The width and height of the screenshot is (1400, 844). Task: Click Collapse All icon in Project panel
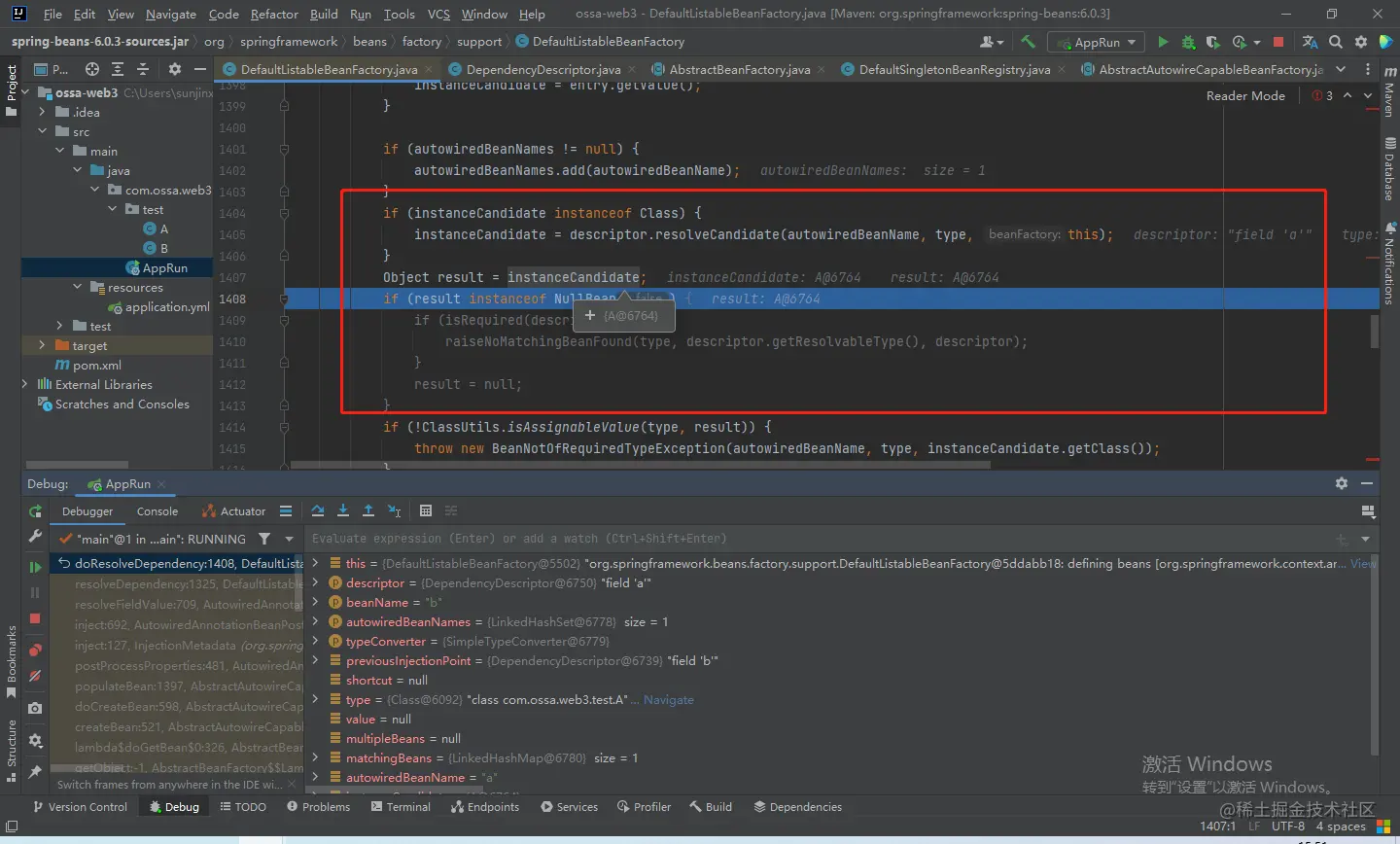click(x=143, y=69)
